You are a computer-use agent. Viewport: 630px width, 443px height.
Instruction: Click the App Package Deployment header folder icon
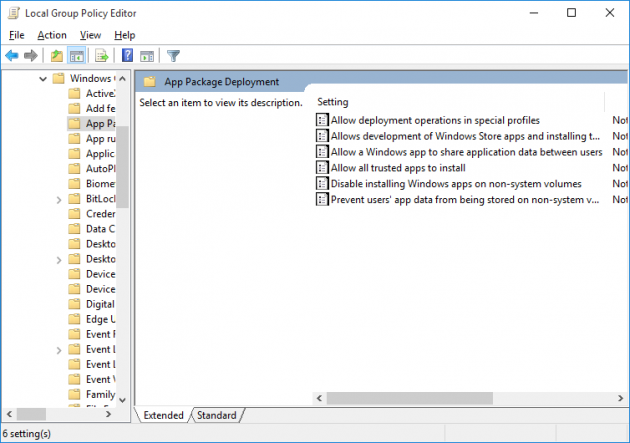(x=150, y=82)
